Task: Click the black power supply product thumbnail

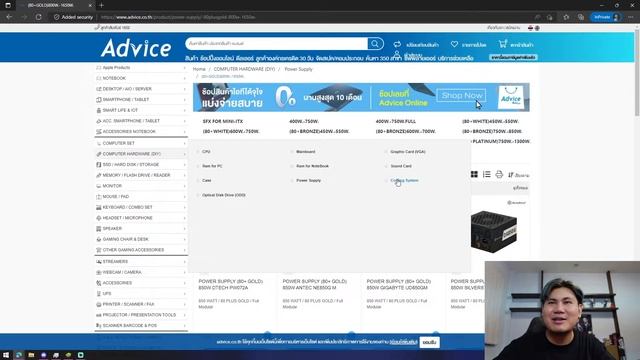Action: [x=493, y=231]
